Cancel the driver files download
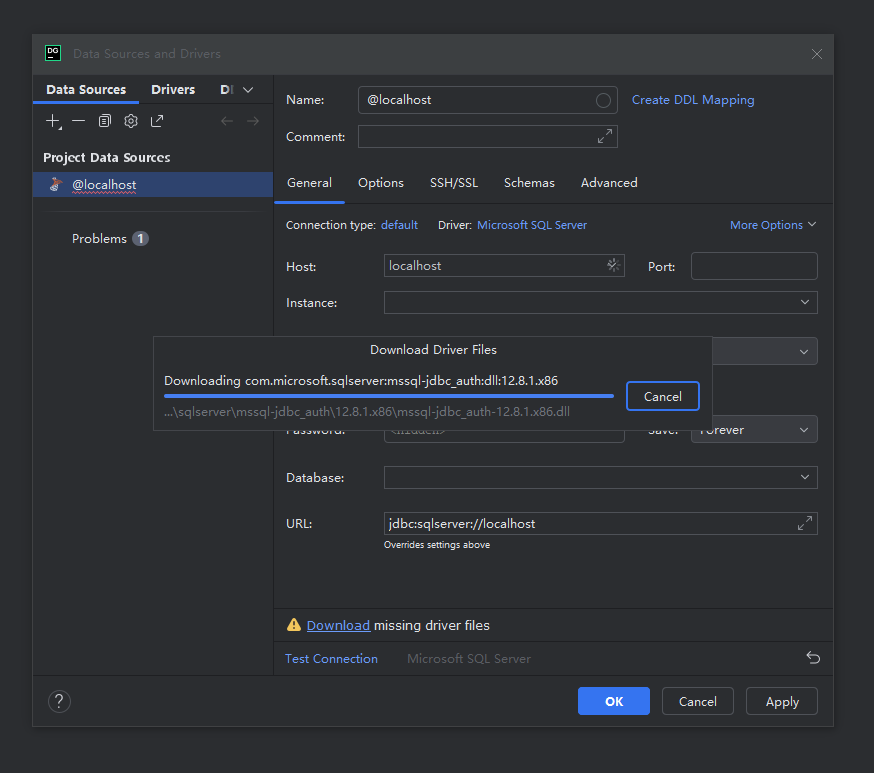 662,396
